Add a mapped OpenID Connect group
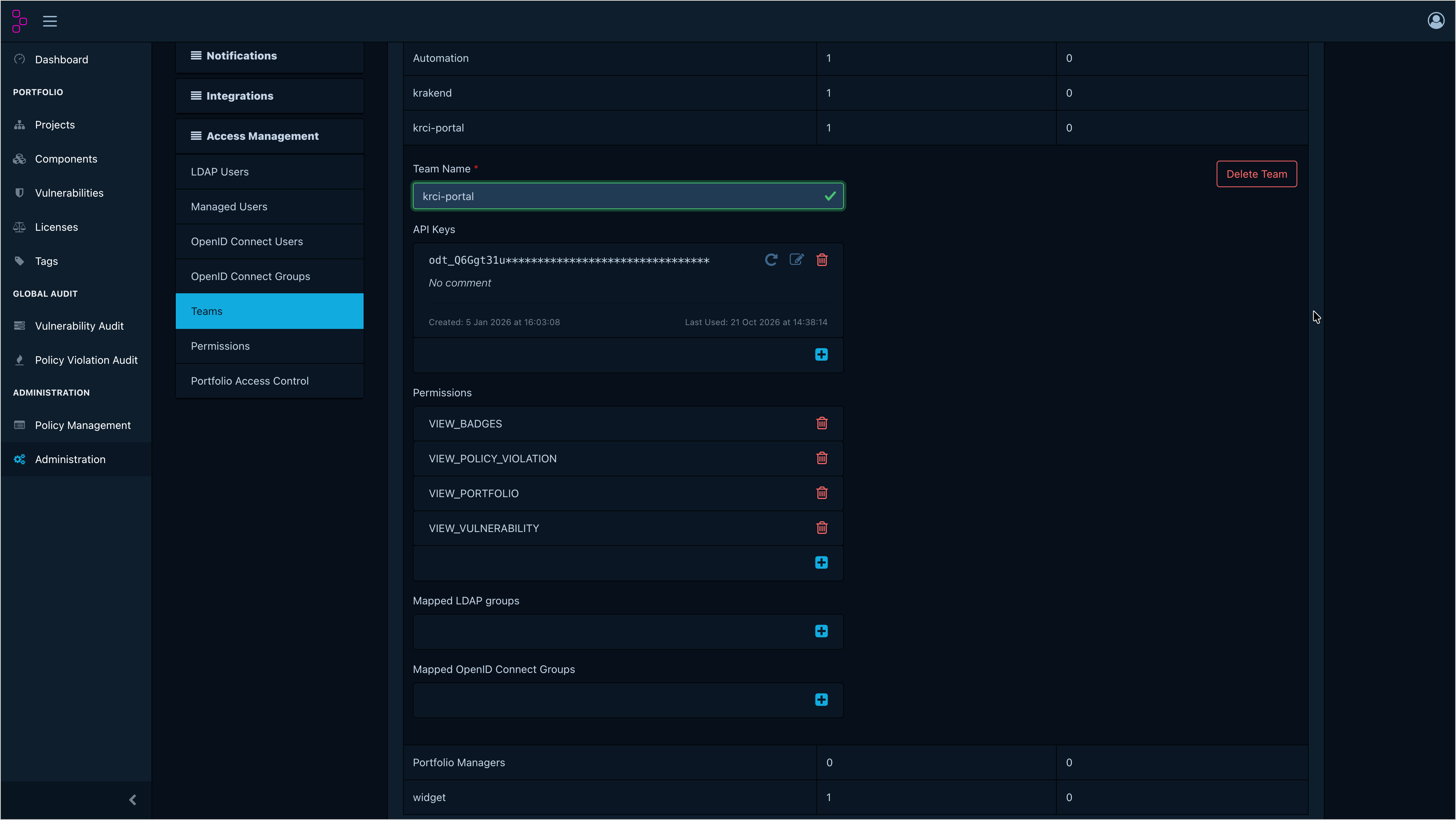 tap(821, 700)
